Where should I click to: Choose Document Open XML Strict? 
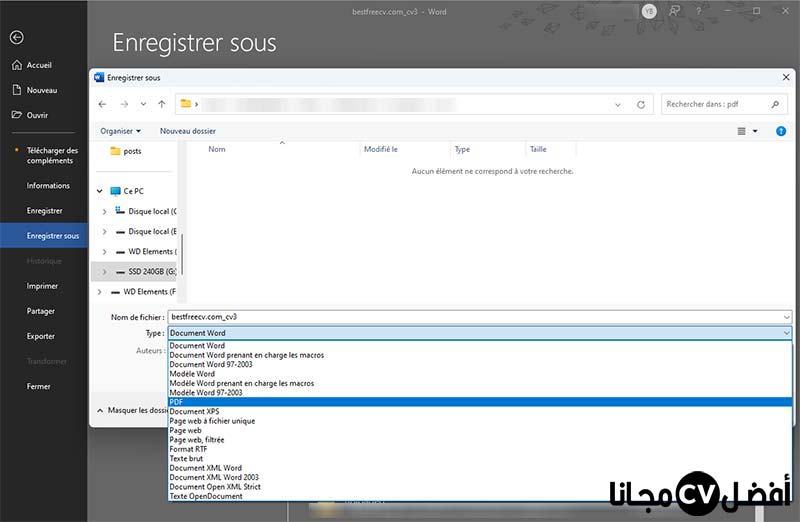[x=480, y=487]
